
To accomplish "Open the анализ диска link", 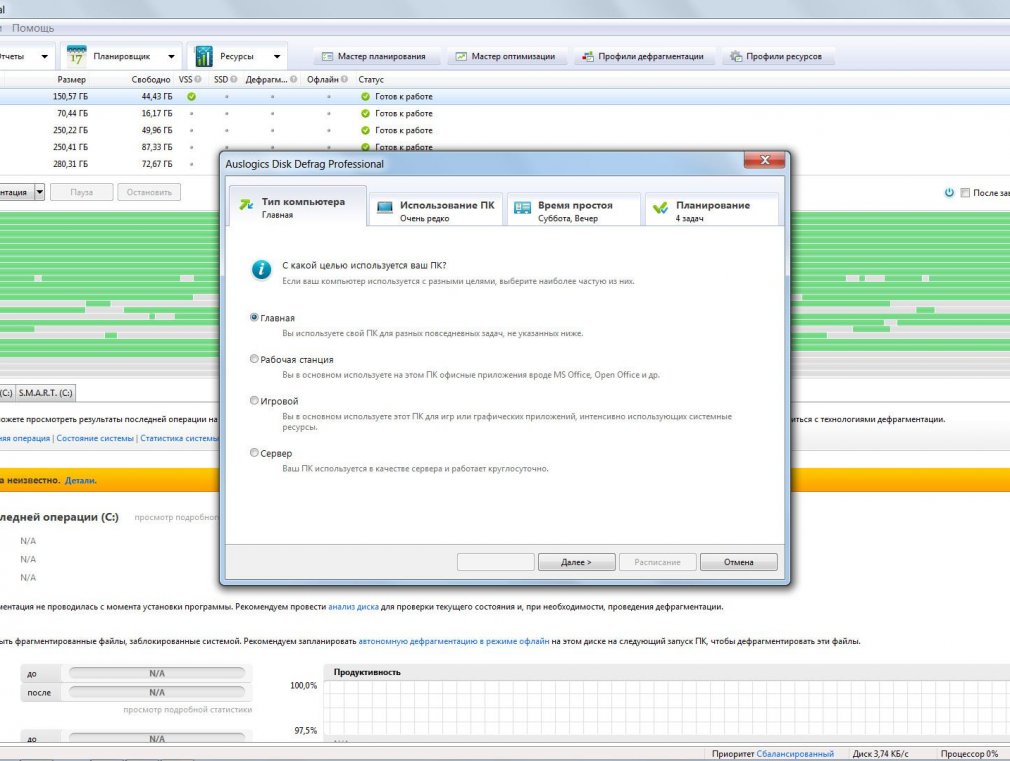I will [x=354, y=606].
